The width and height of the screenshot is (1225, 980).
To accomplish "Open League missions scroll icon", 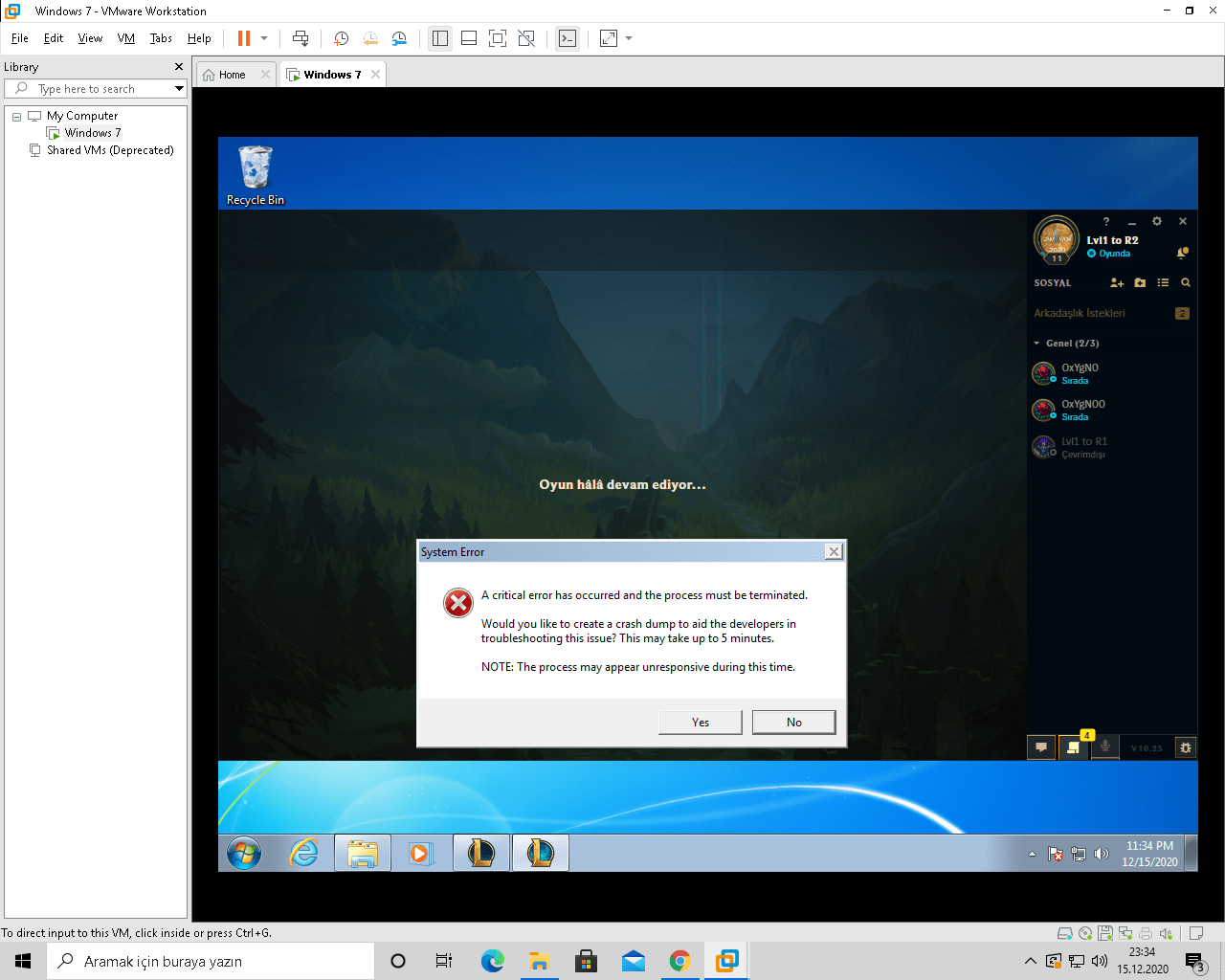I will (1073, 747).
